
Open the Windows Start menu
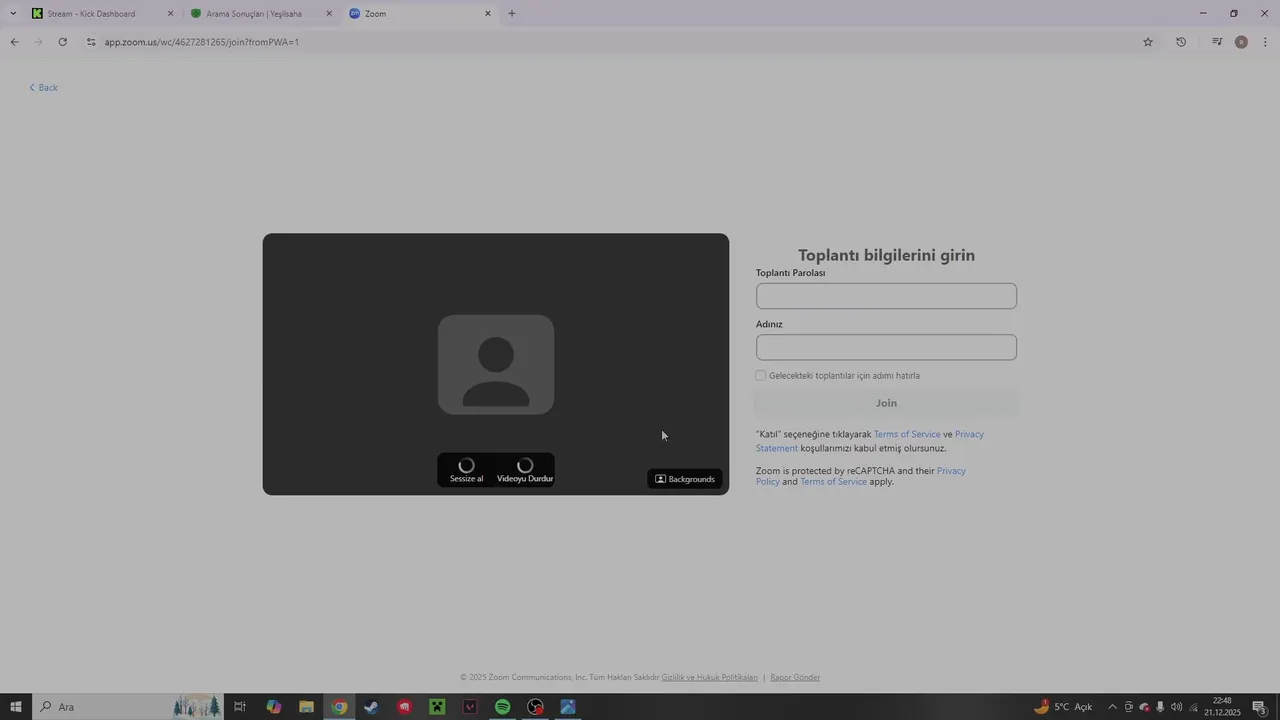pos(16,707)
